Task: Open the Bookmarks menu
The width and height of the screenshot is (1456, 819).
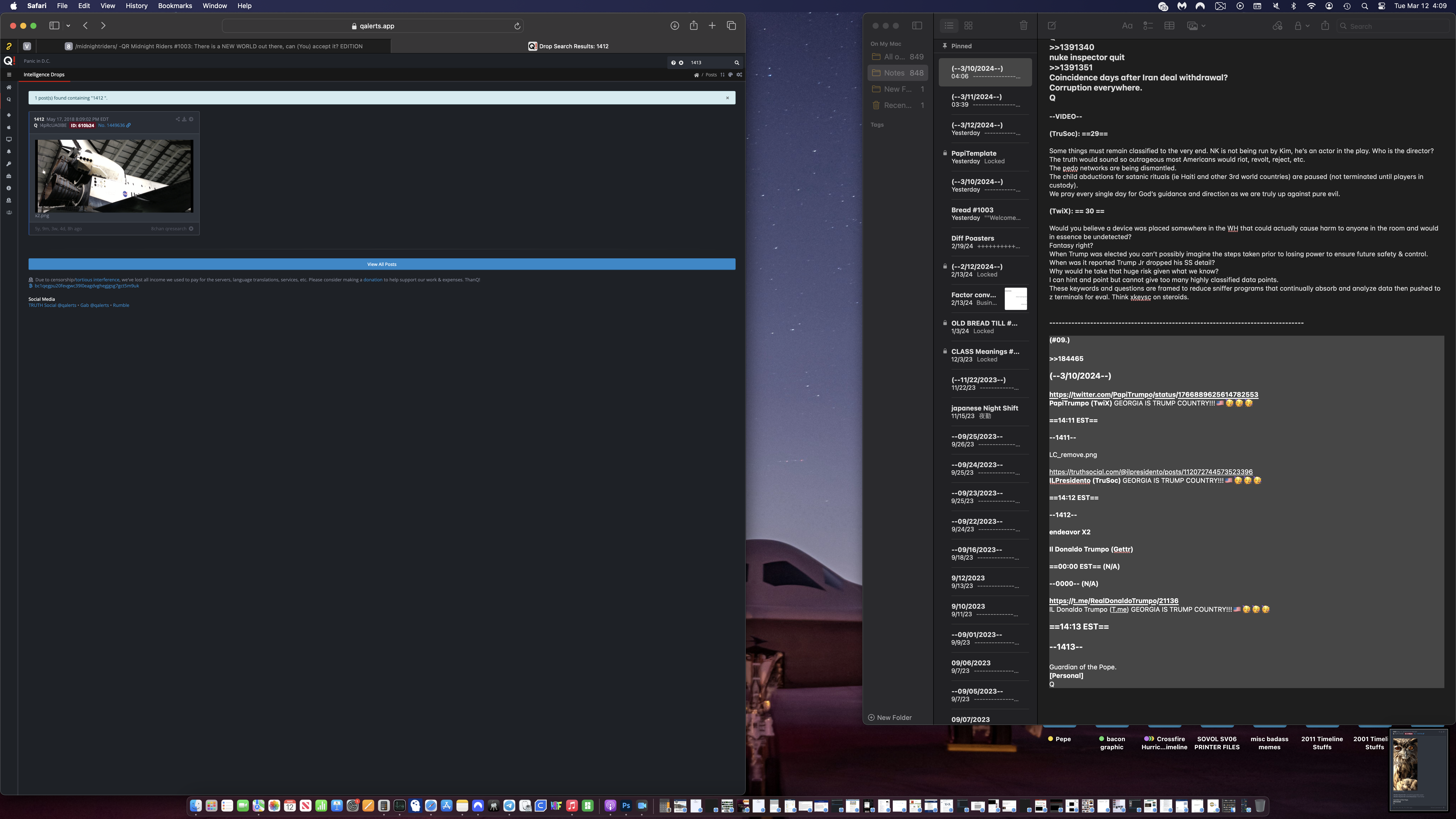Action: tap(175, 6)
